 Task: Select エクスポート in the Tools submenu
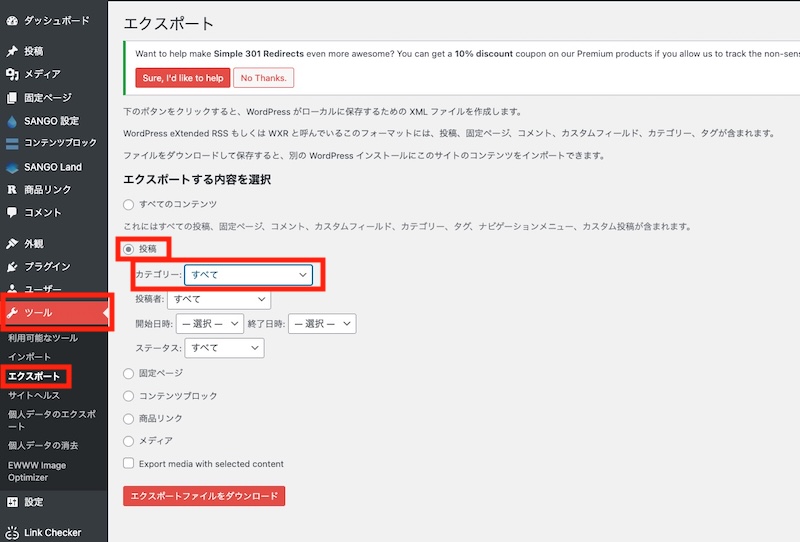tap(34, 376)
